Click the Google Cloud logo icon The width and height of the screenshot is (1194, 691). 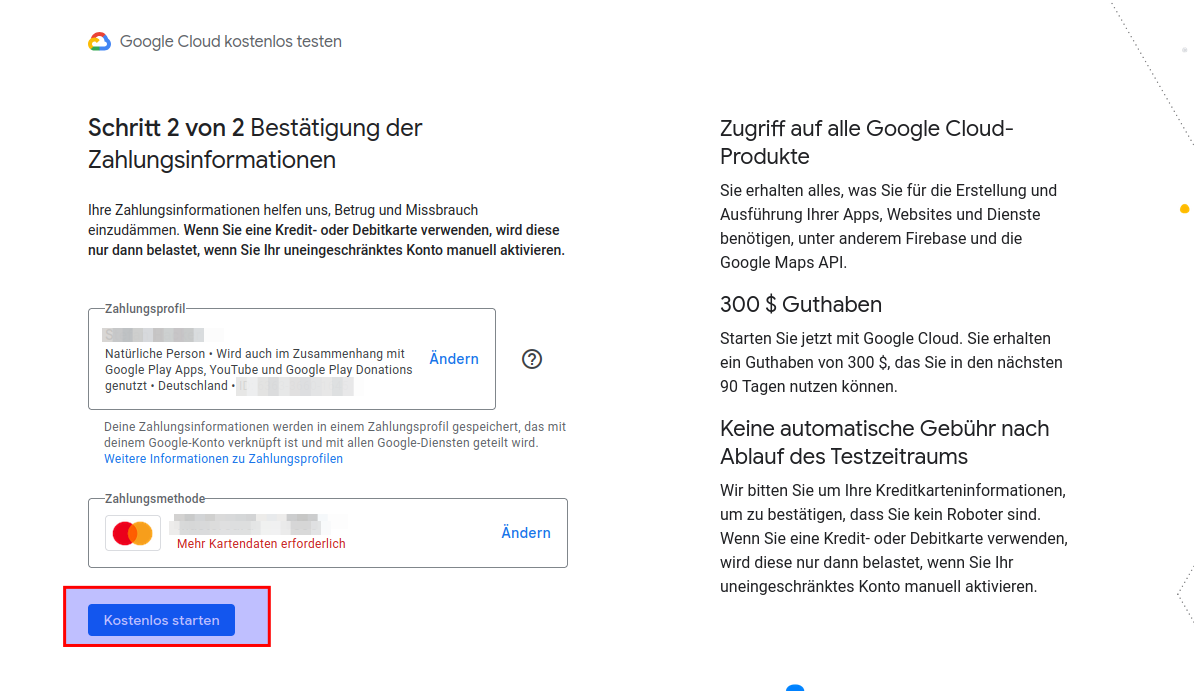[99, 42]
